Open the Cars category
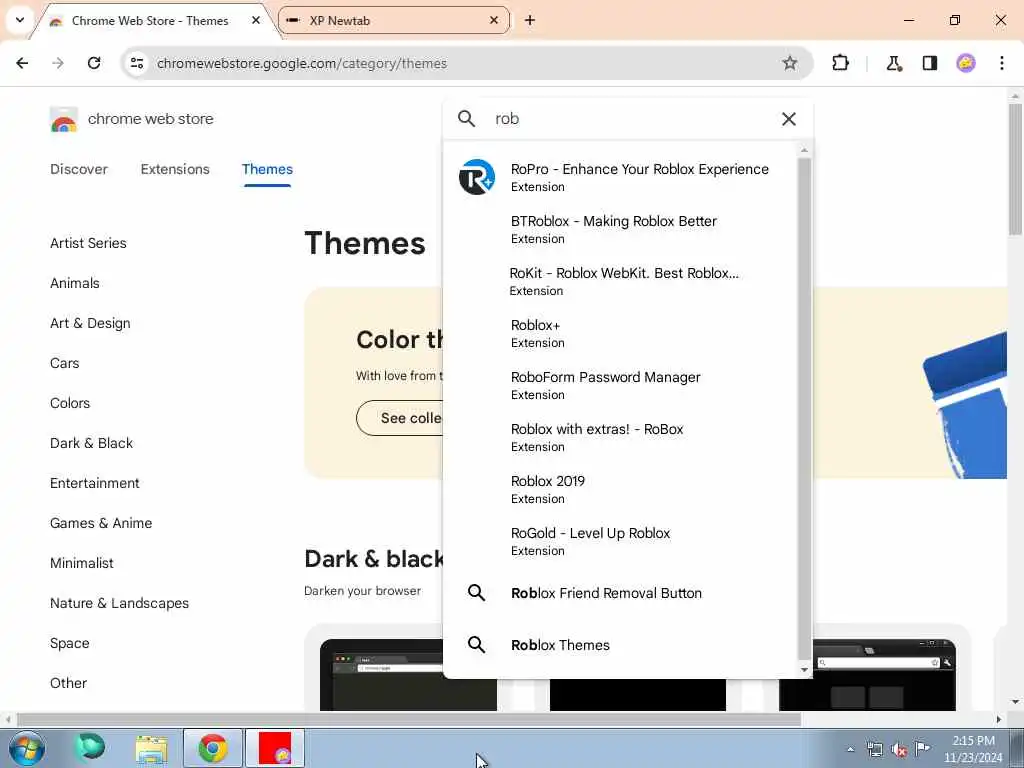Viewport: 1024px width, 768px height. tap(64, 363)
